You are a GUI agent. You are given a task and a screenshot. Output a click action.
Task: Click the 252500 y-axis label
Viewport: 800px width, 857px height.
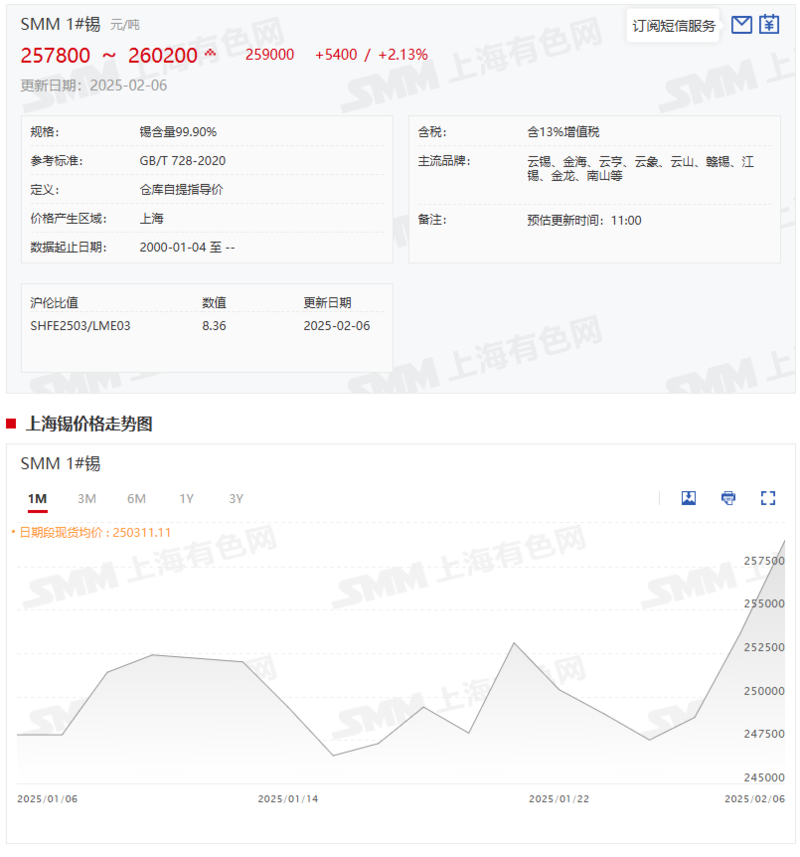coord(764,647)
